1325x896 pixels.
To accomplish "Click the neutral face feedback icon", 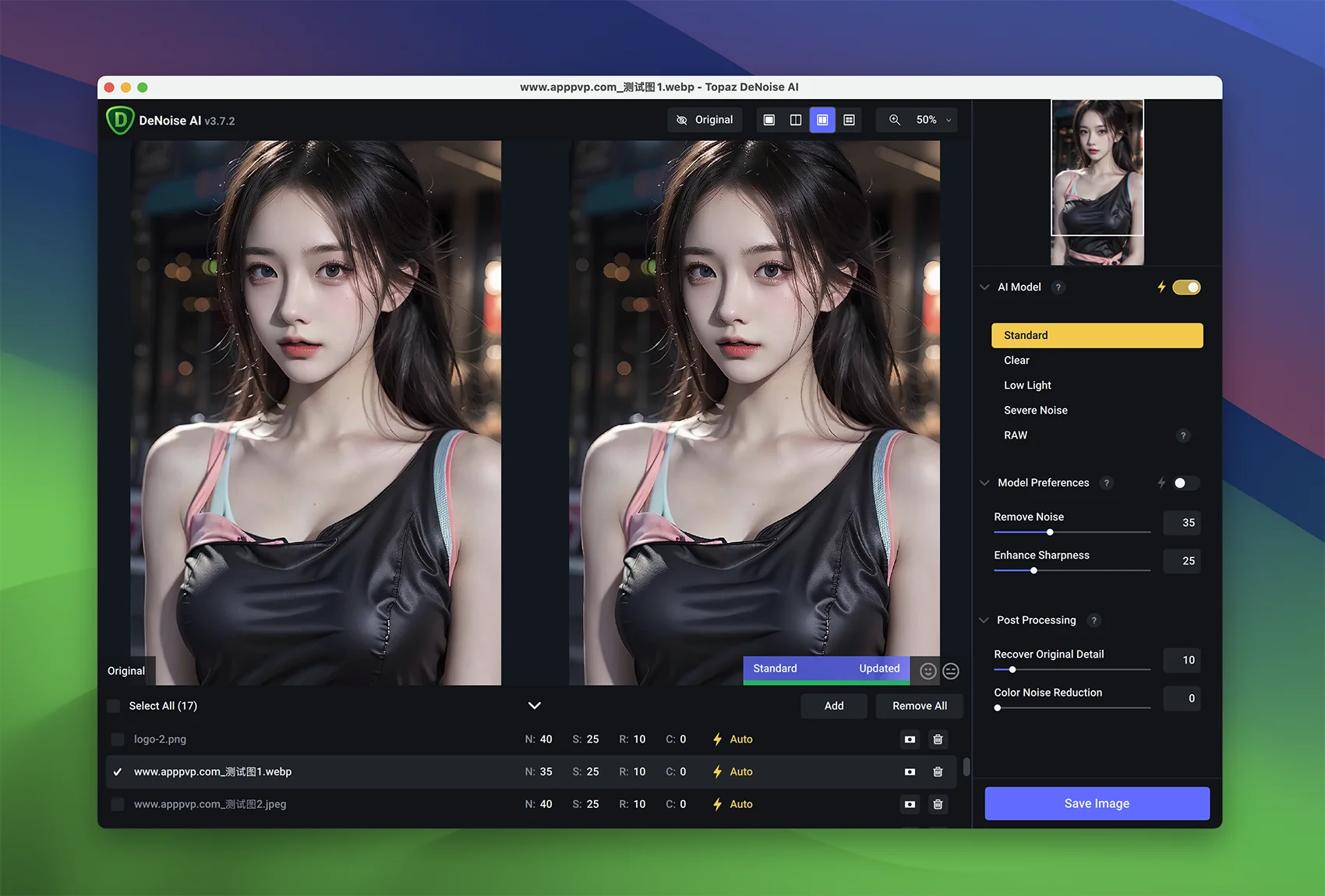I will tap(951, 671).
